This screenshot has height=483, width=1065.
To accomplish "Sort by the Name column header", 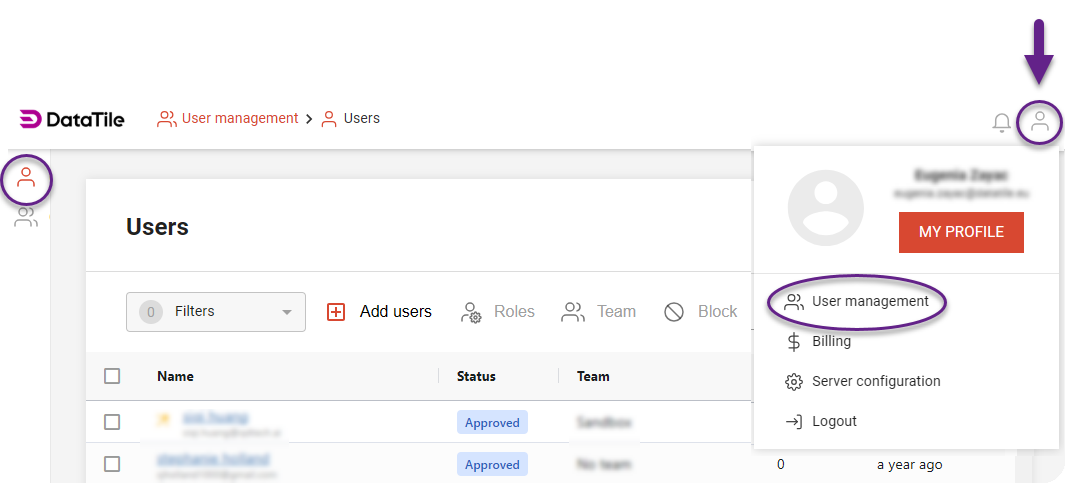I will coord(175,376).
